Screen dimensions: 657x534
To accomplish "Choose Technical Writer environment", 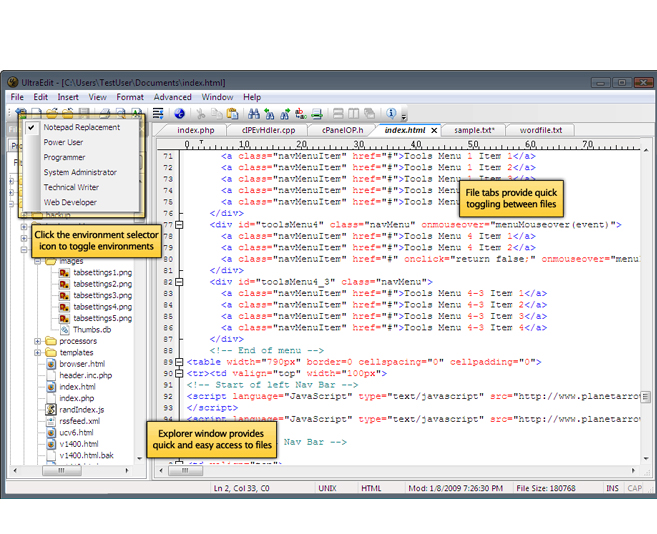I will tap(71, 187).
